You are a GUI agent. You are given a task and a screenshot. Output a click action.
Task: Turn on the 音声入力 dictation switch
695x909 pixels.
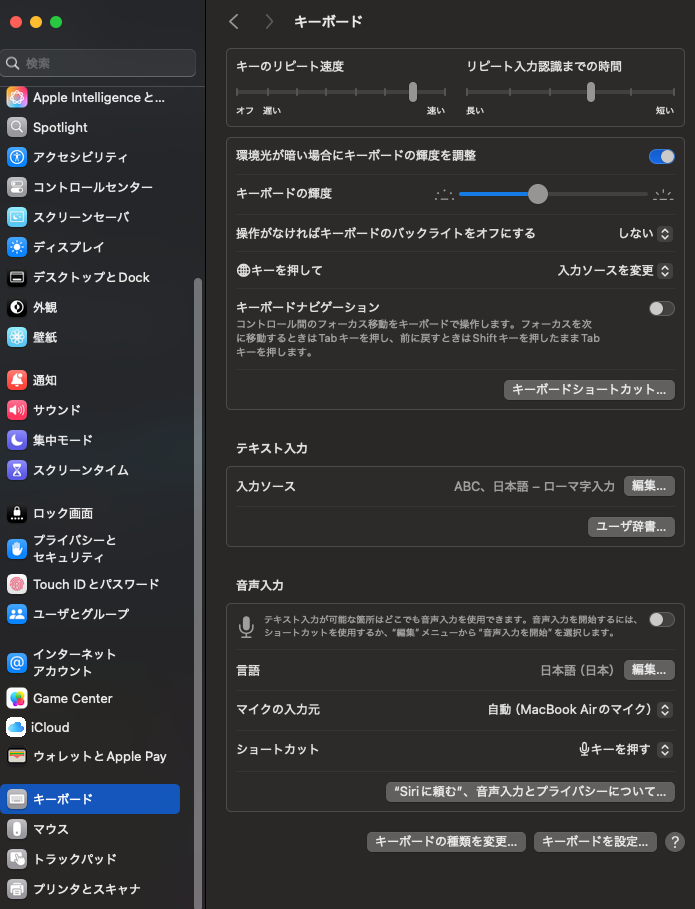[x=661, y=620]
